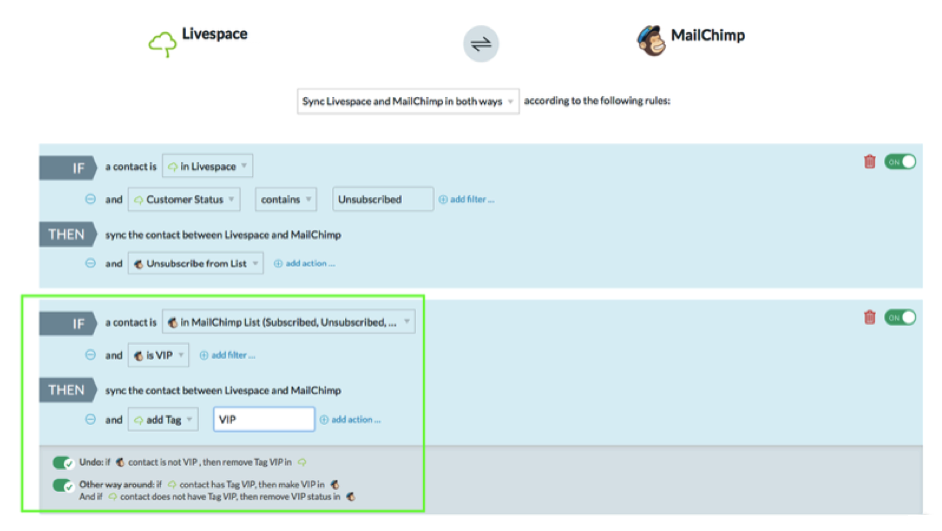This screenshot has width=942, height=531.
Task: Delete the MailChimp List rule with trash icon
Action: coord(869,317)
